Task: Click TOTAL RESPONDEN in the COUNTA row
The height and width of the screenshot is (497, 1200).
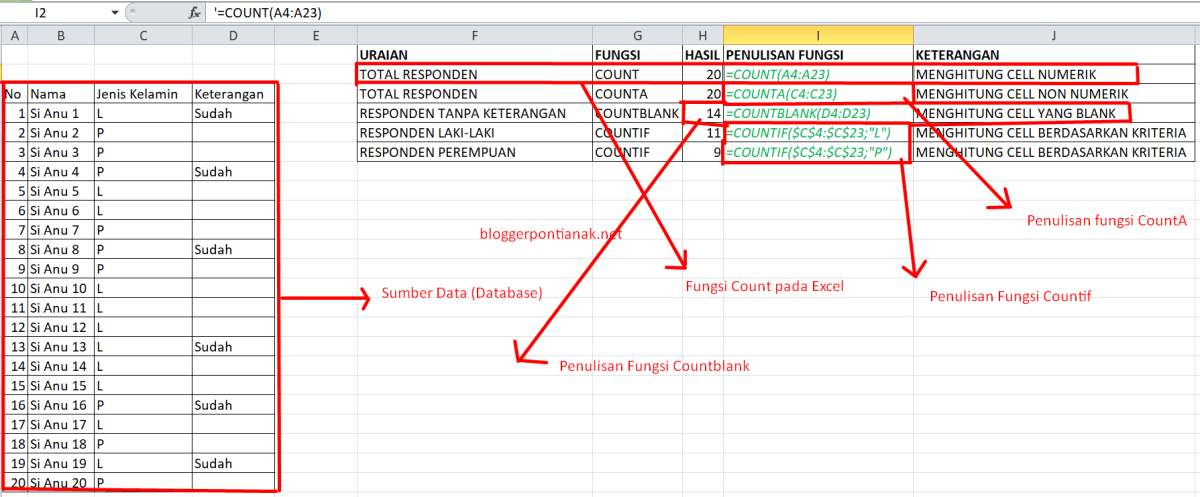Action: [474, 93]
